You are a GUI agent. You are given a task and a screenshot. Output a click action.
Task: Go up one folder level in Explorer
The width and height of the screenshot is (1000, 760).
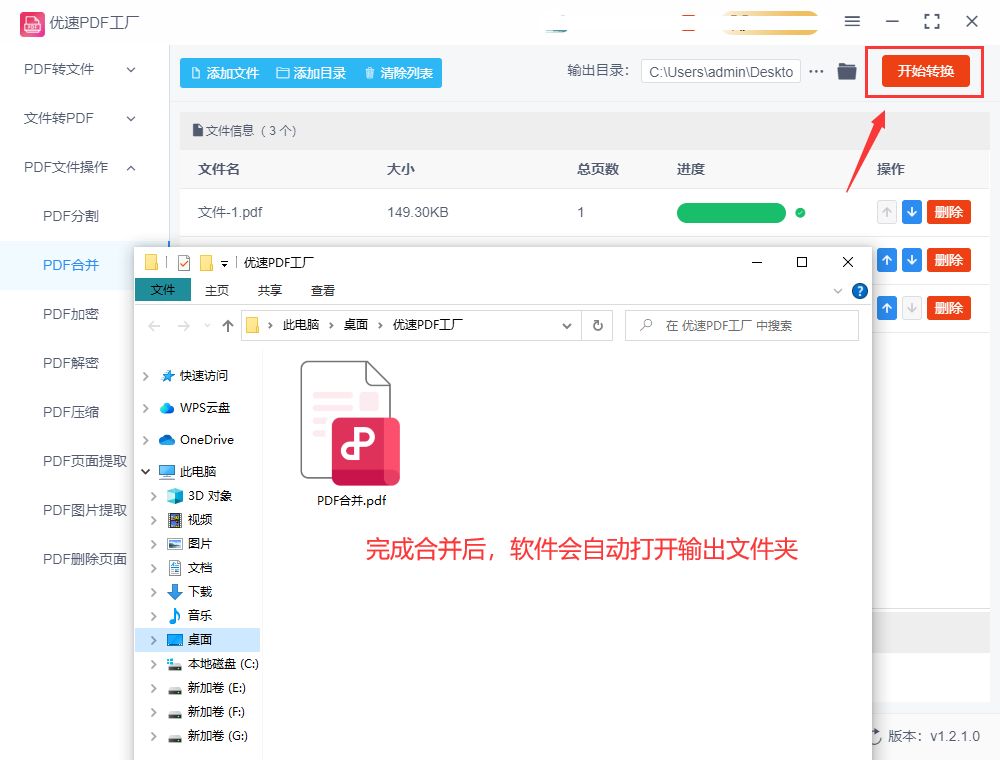pyautogui.click(x=228, y=326)
